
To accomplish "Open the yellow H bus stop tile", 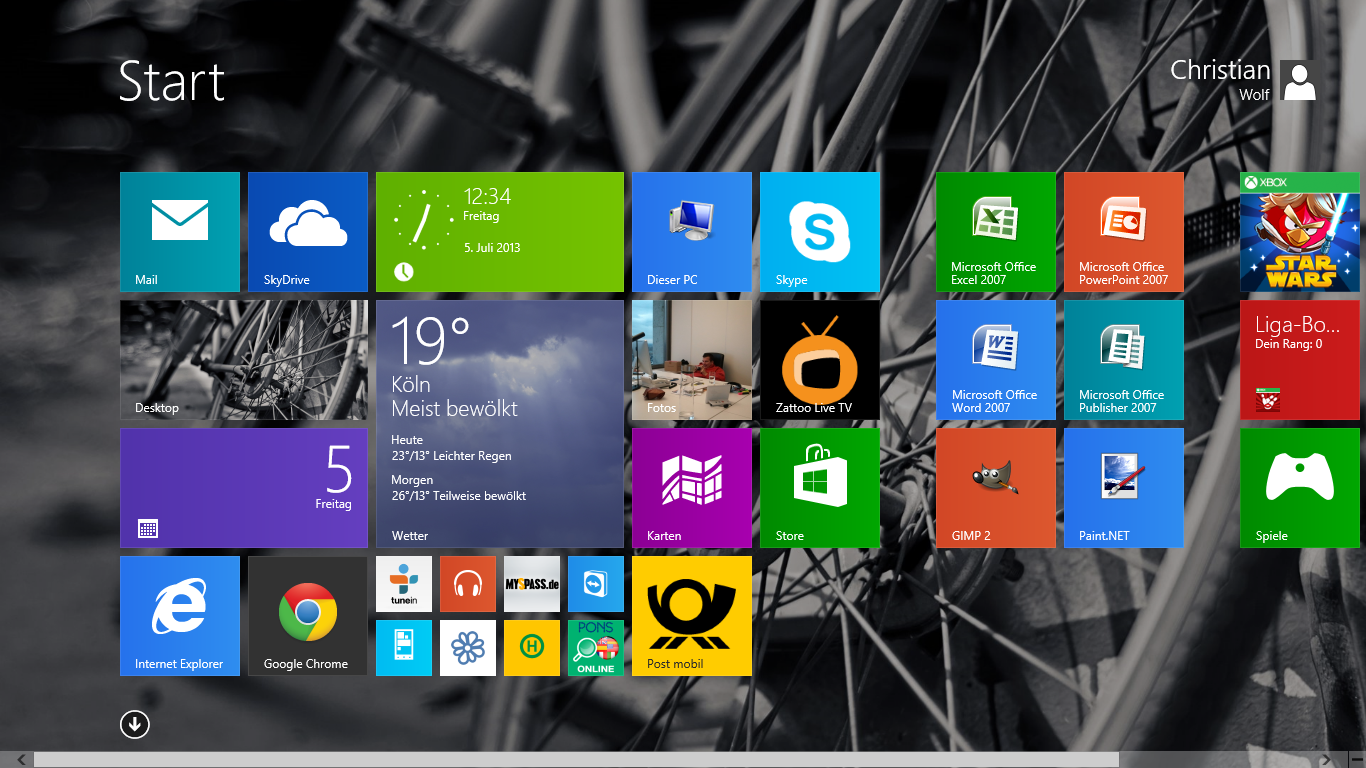I will (x=532, y=648).
